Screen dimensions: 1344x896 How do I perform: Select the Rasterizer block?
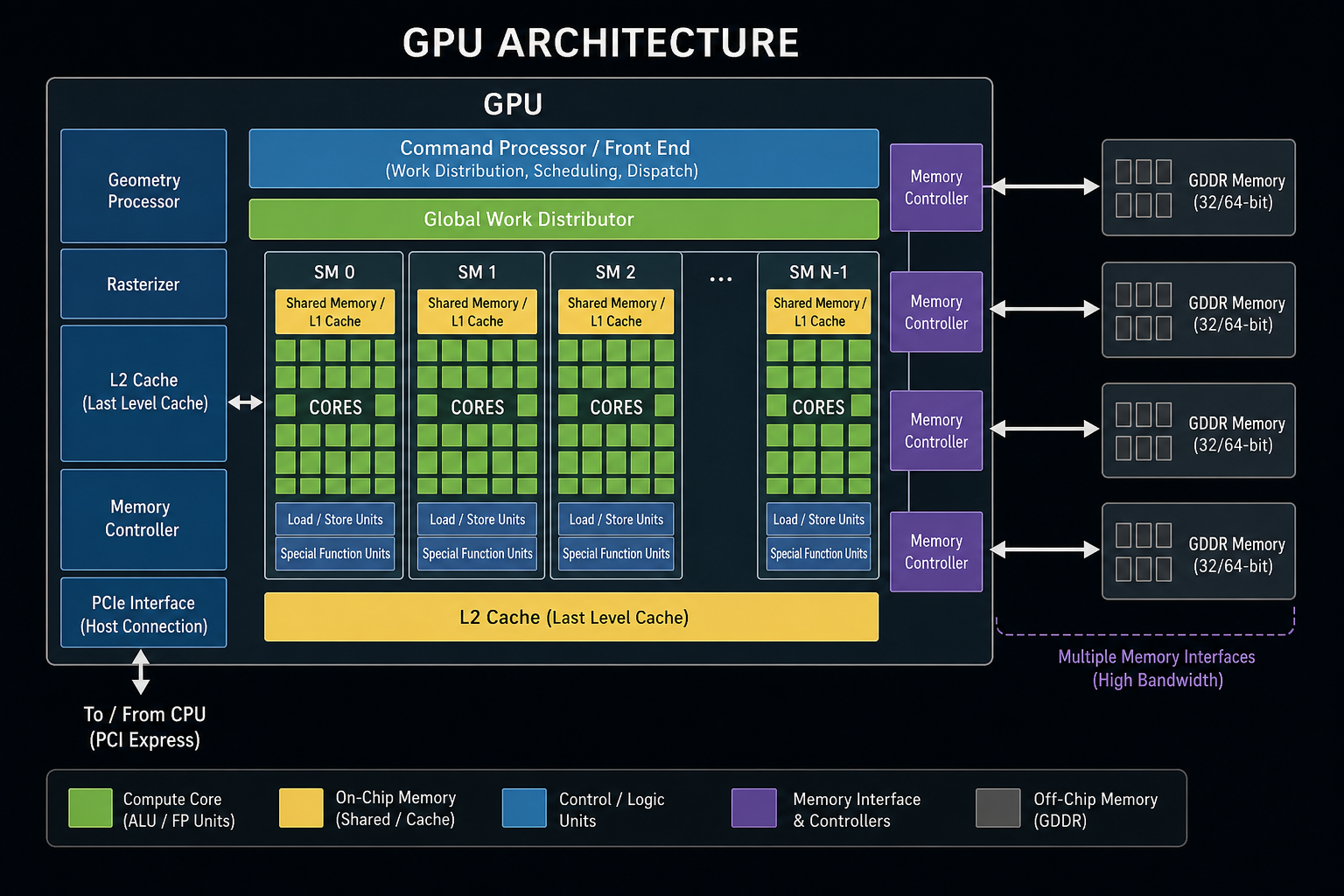click(x=143, y=284)
